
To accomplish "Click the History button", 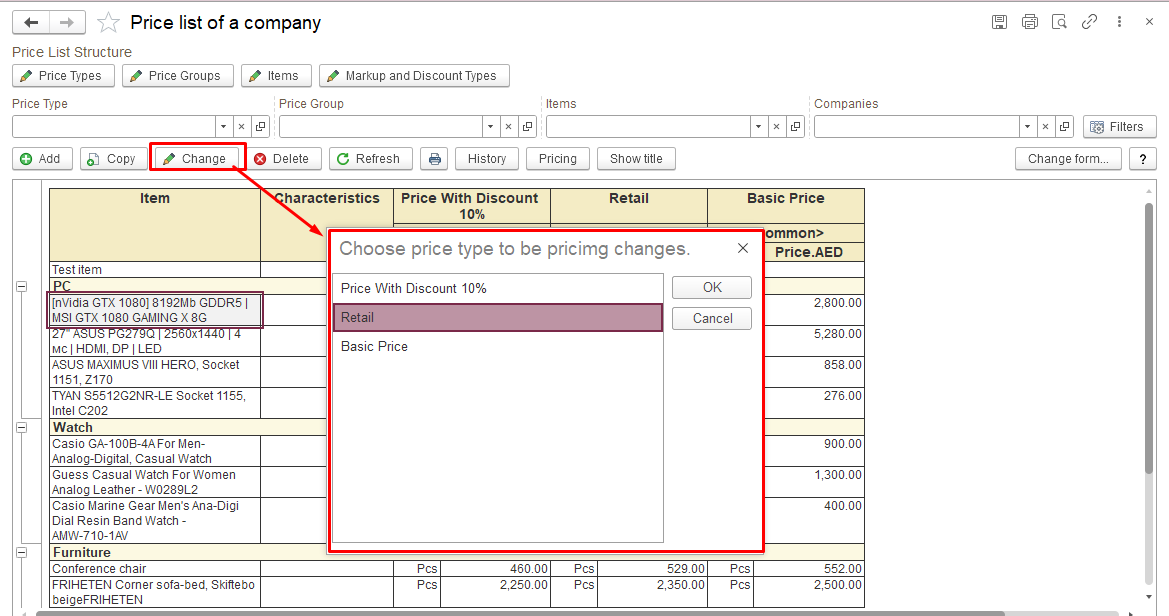I will coord(487,159).
